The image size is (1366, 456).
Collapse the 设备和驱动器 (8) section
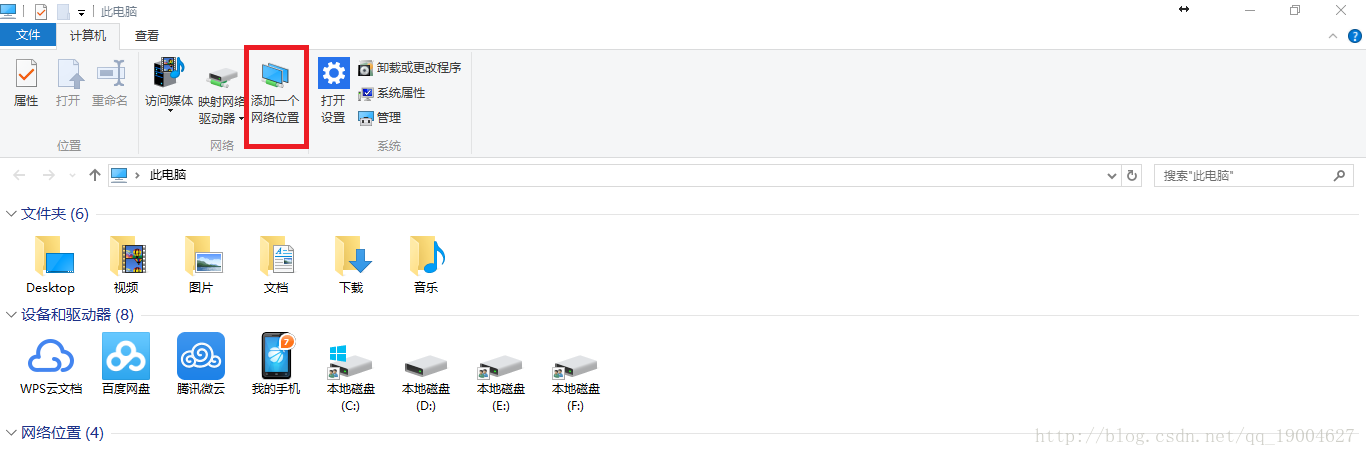pos(12,315)
